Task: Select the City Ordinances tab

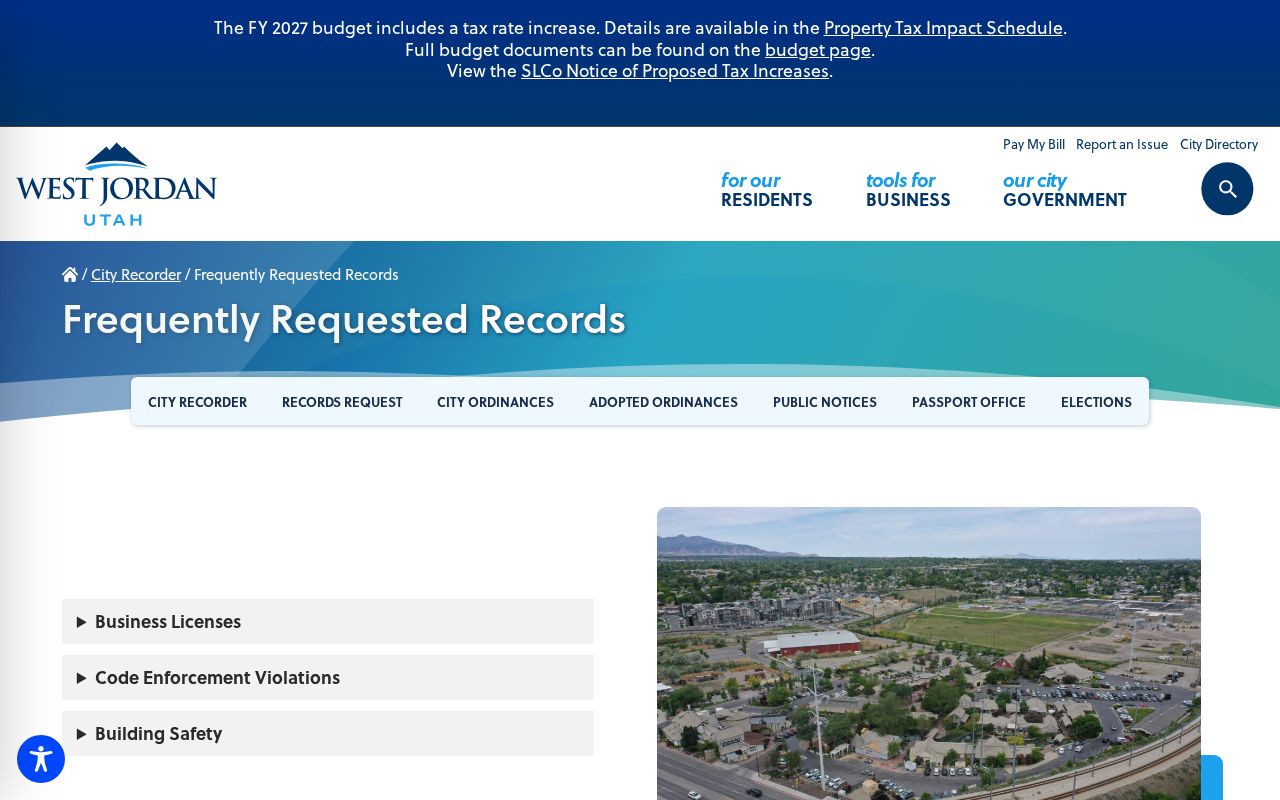Action: coord(495,402)
